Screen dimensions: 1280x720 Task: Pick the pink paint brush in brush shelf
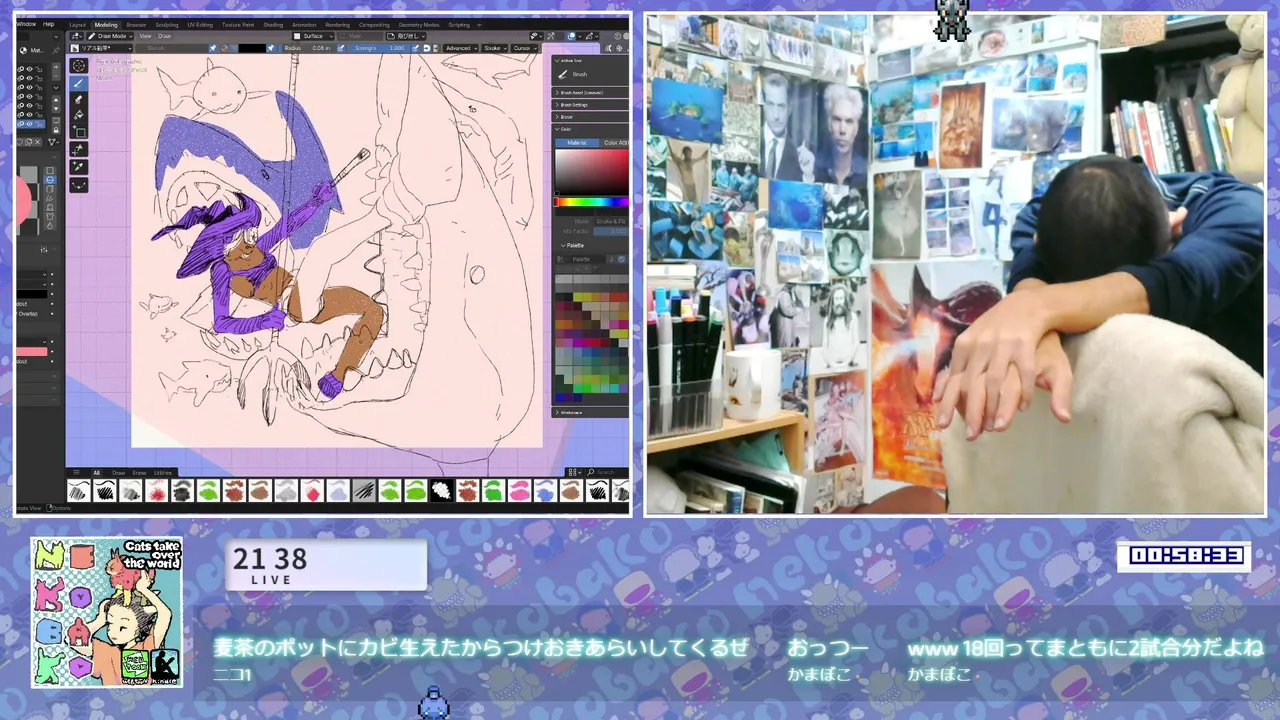pos(520,490)
